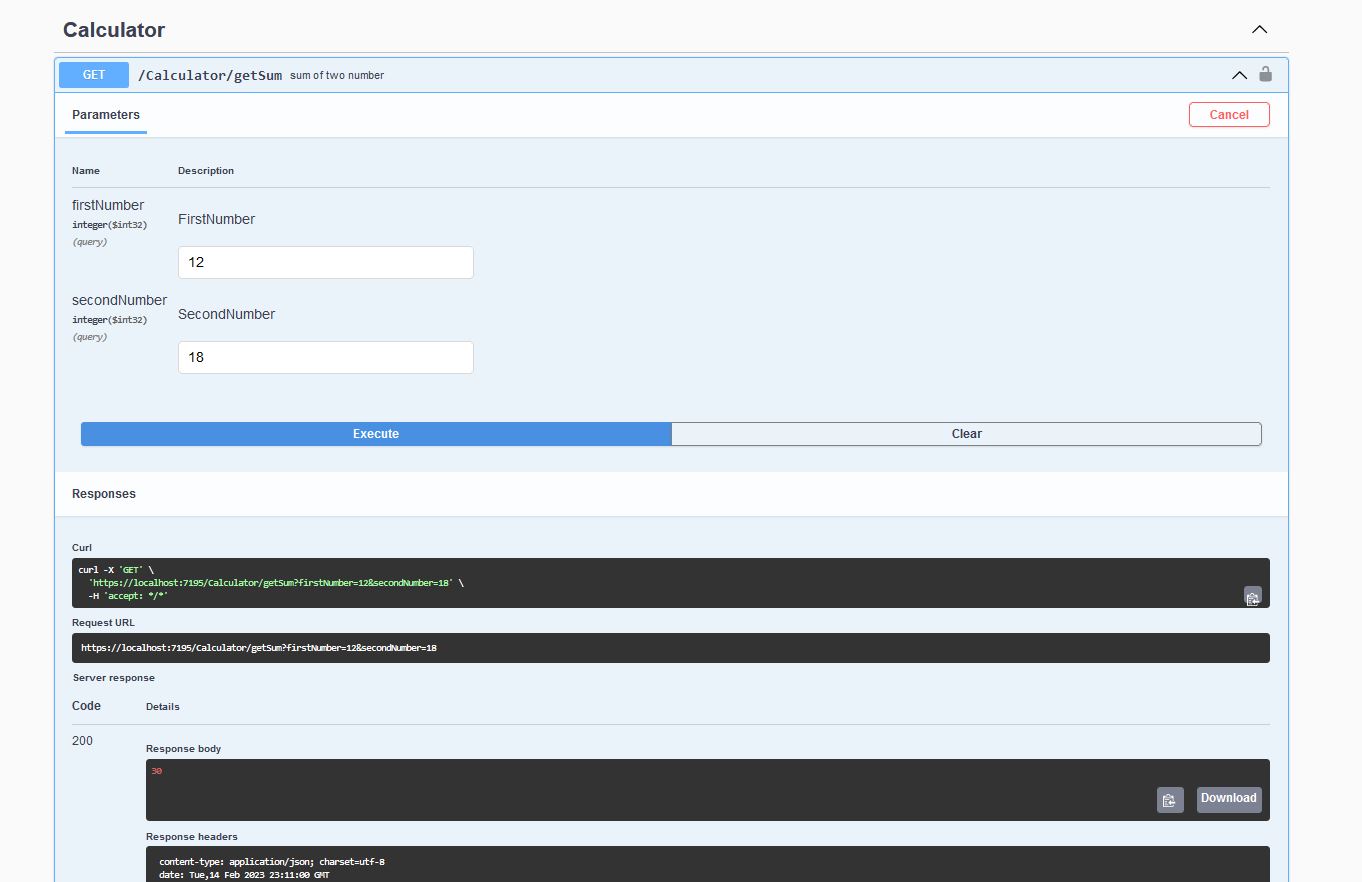
Task: Click the secondNumber input containing 18
Action: pos(325,357)
